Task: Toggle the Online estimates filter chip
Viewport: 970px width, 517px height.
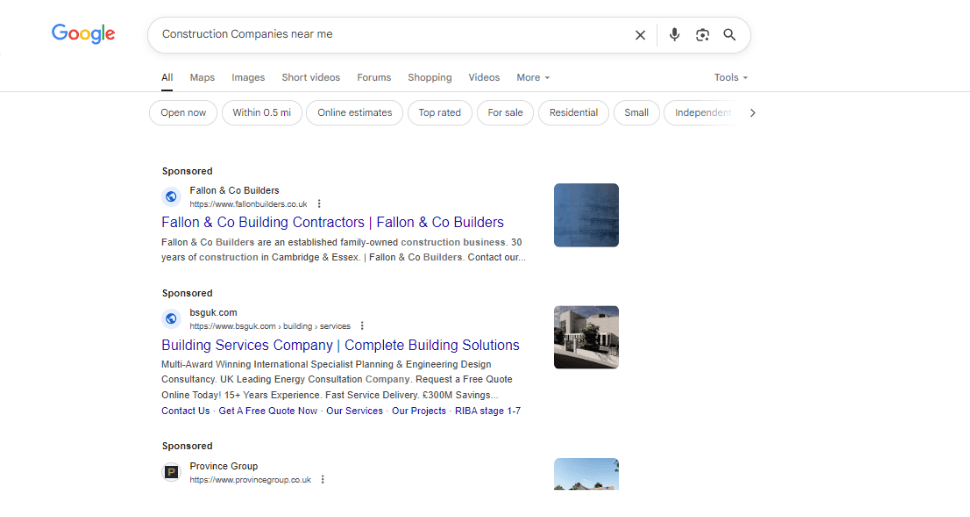Action: point(354,113)
